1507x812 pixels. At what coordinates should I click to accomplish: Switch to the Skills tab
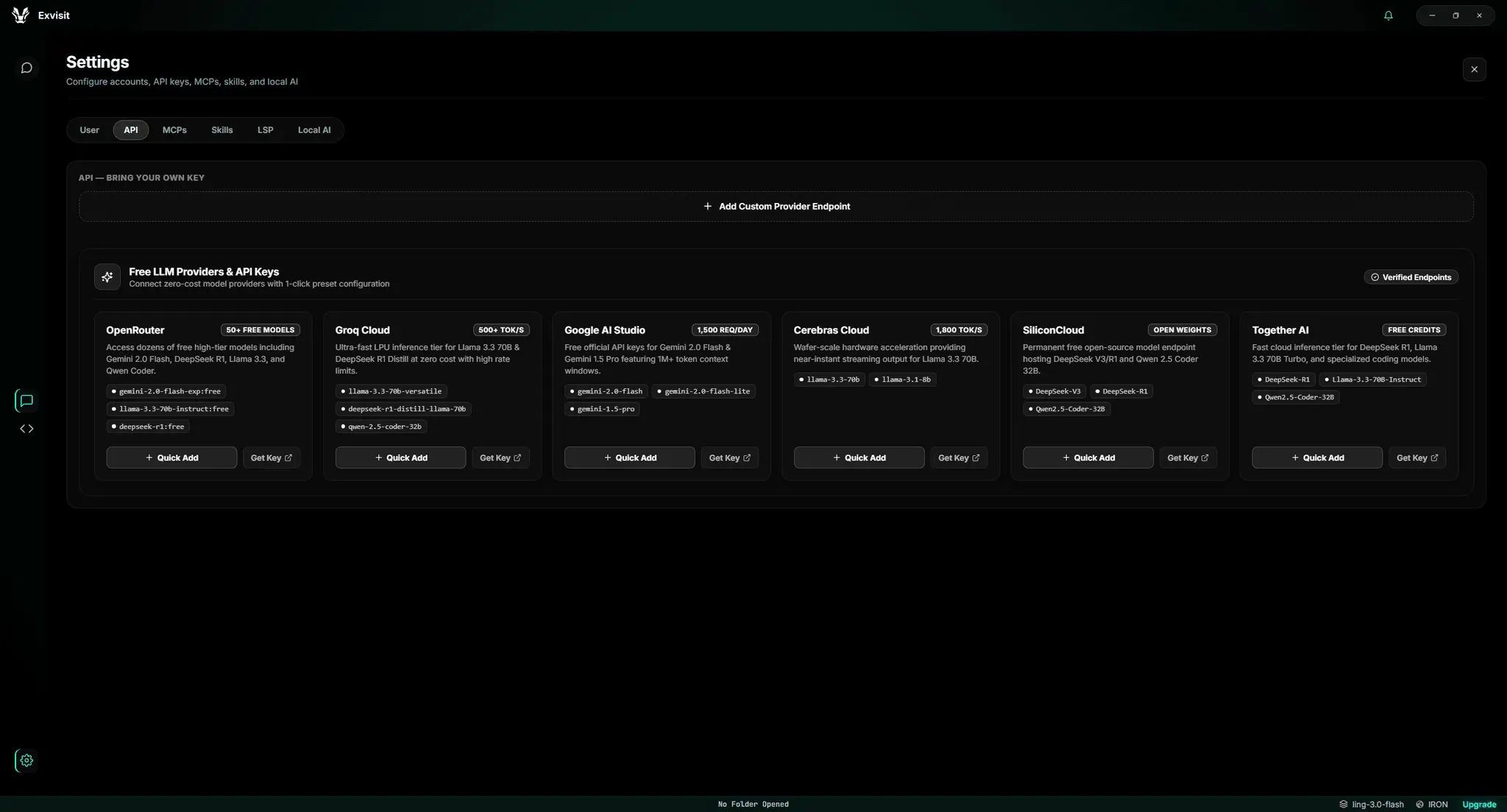[x=222, y=130]
